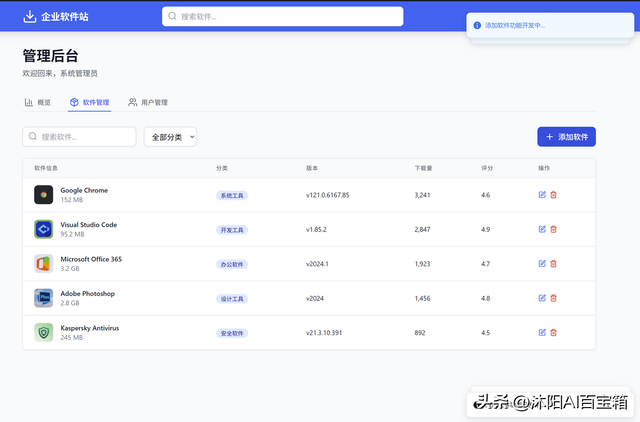Image resolution: width=640 pixels, height=422 pixels.
Task: Click the 添加软件功能开发中 notification message
Action: pos(515,25)
